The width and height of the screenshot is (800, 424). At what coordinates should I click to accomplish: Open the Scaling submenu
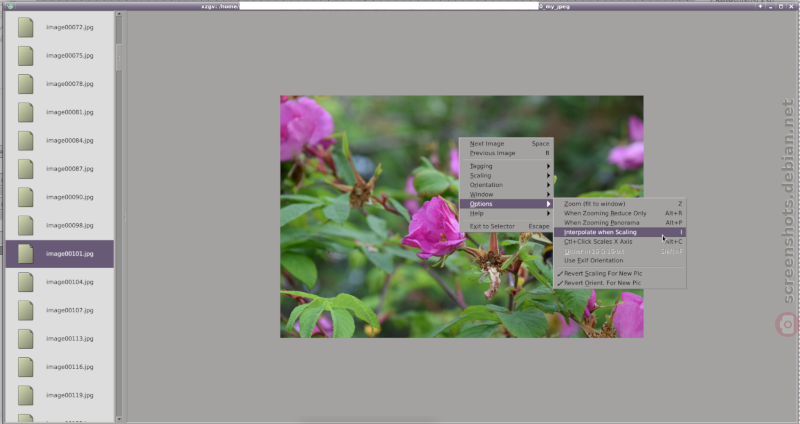tap(506, 176)
